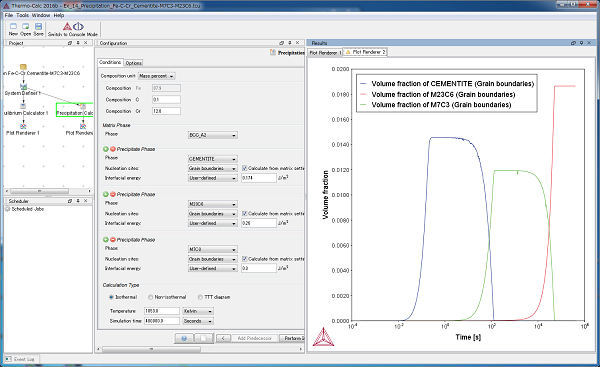This screenshot has width=600, height=367.
Task: Toggle M7C3 Calculate from matrix settings checkbox
Action: tap(245, 259)
